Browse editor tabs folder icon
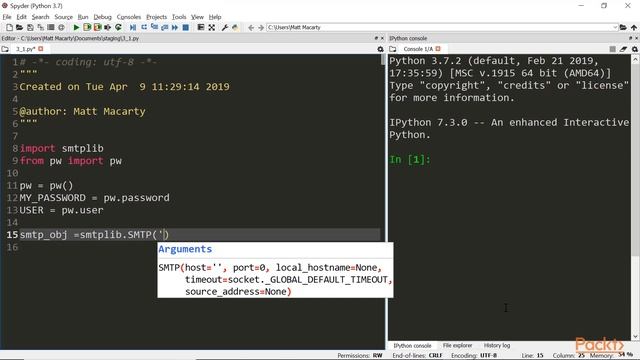 click(x=5, y=49)
